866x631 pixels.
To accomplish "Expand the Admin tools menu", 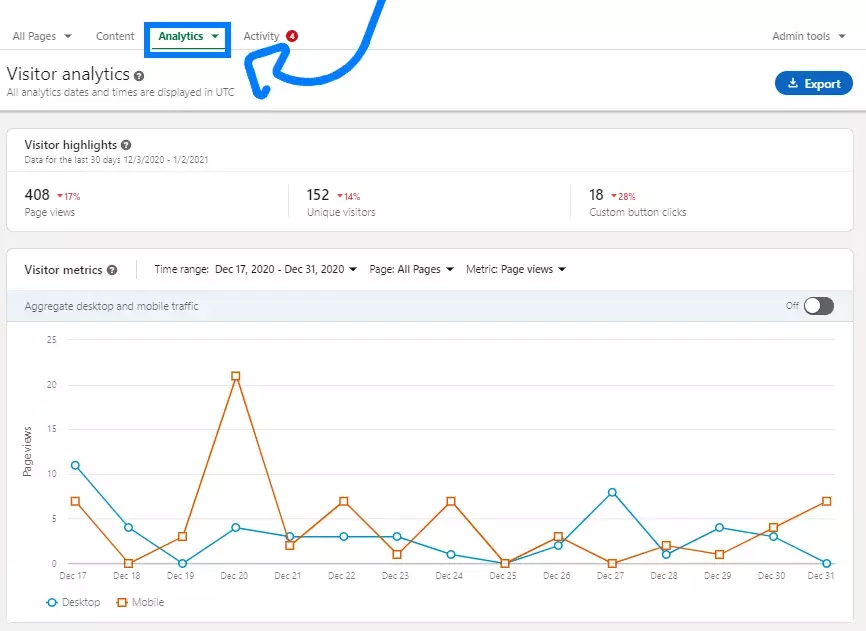I will tap(809, 36).
